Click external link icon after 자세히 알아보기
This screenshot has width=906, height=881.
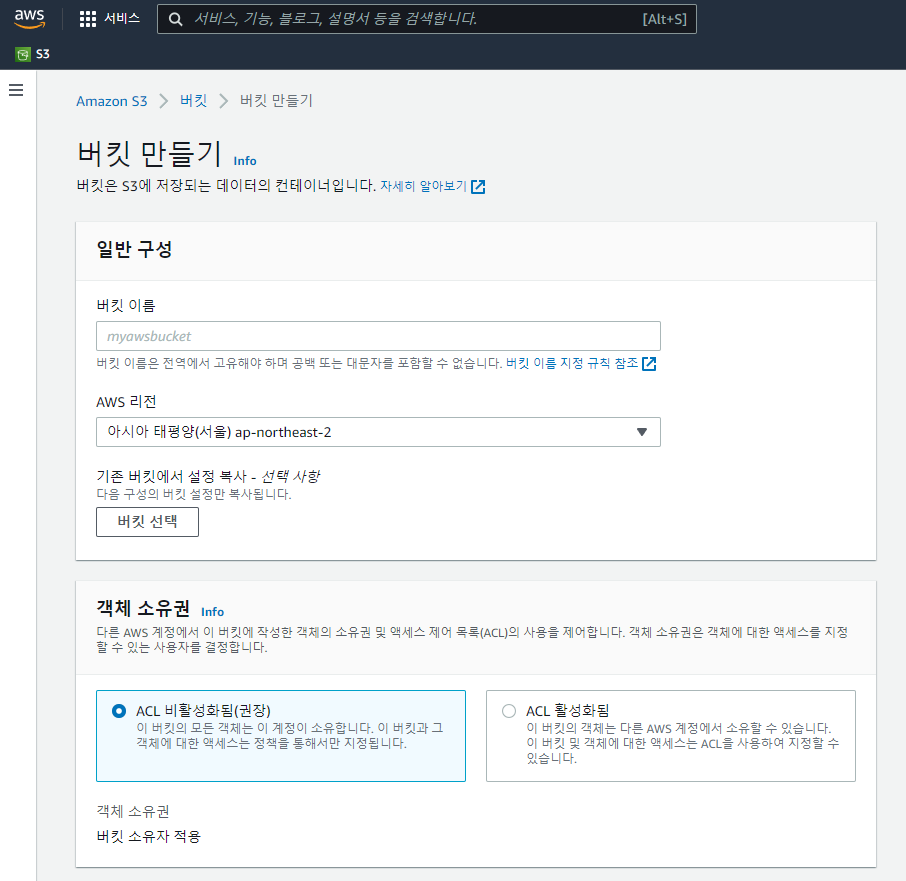478,187
